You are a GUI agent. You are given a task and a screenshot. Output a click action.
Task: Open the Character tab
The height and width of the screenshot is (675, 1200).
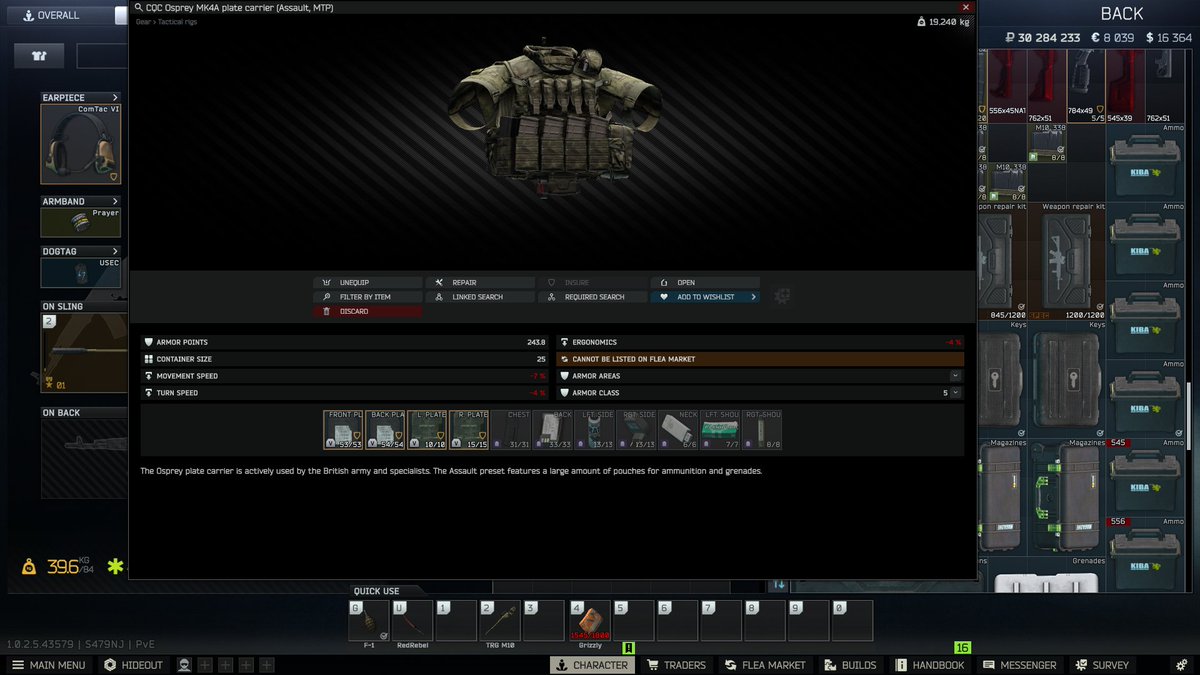pyautogui.click(x=592, y=665)
